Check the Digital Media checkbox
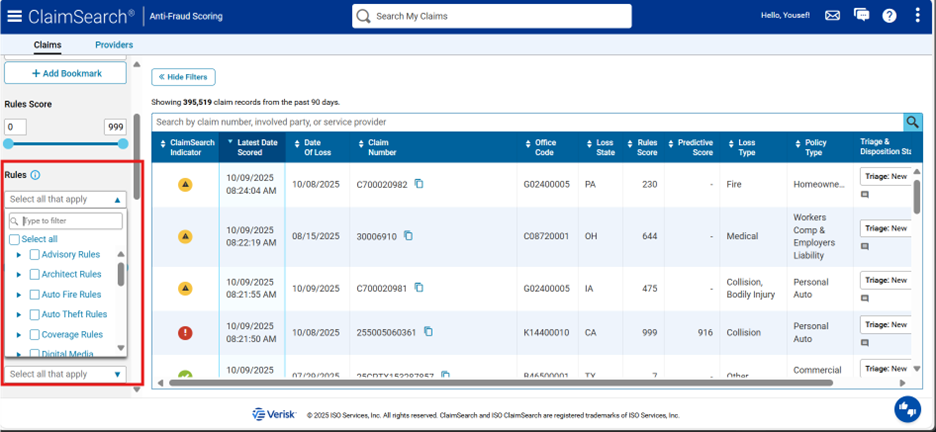Viewport: 936px width, 432px height. (35, 353)
